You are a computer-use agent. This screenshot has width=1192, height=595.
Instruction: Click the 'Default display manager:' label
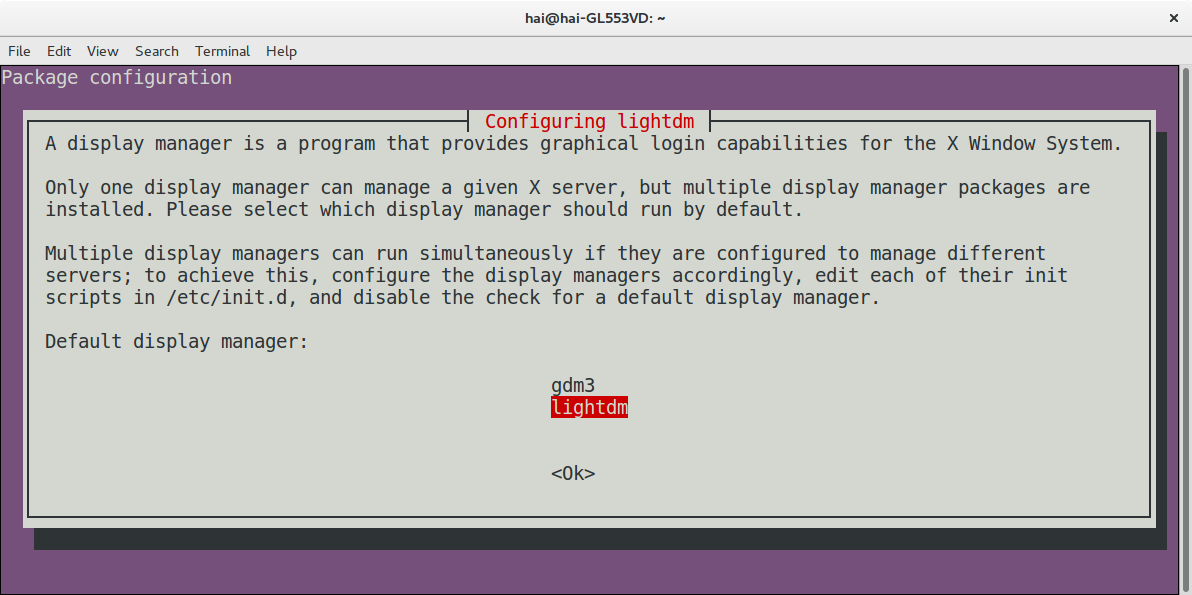tap(176, 342)
